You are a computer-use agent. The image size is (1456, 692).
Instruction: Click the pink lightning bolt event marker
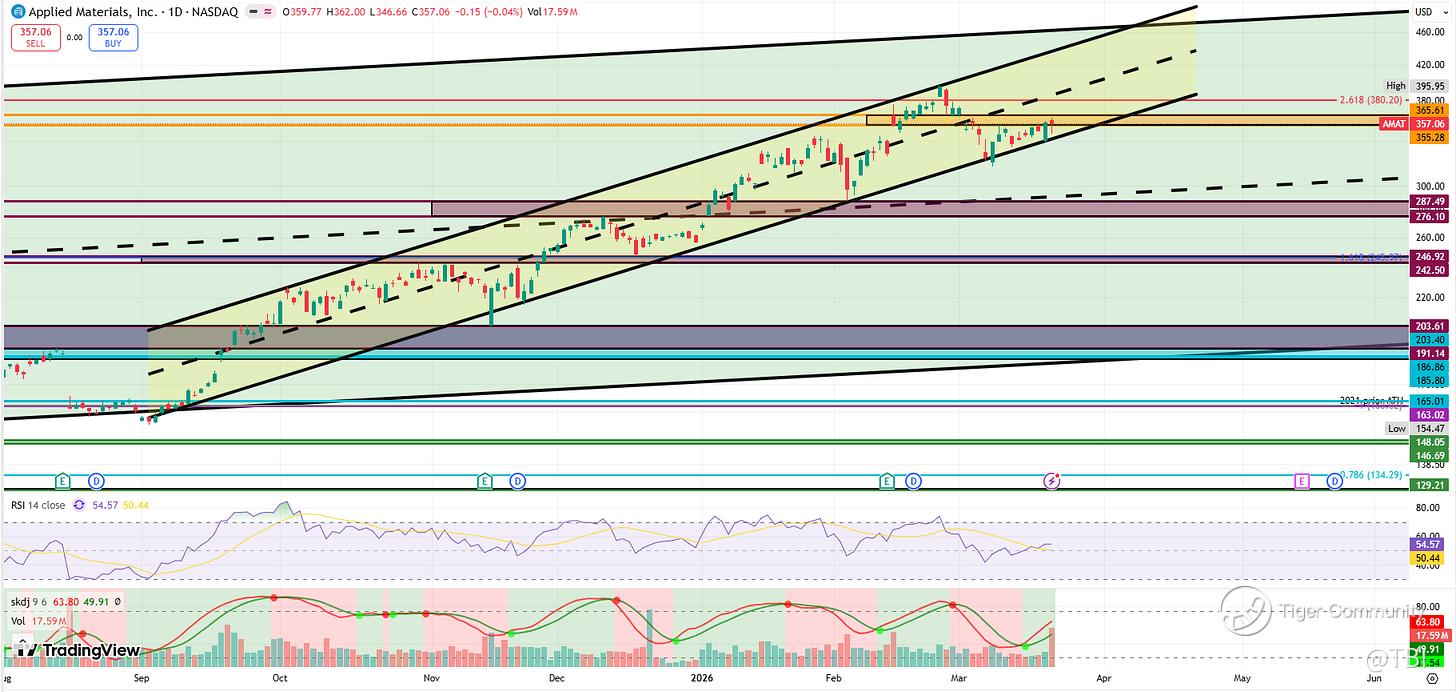point(1052,481)
